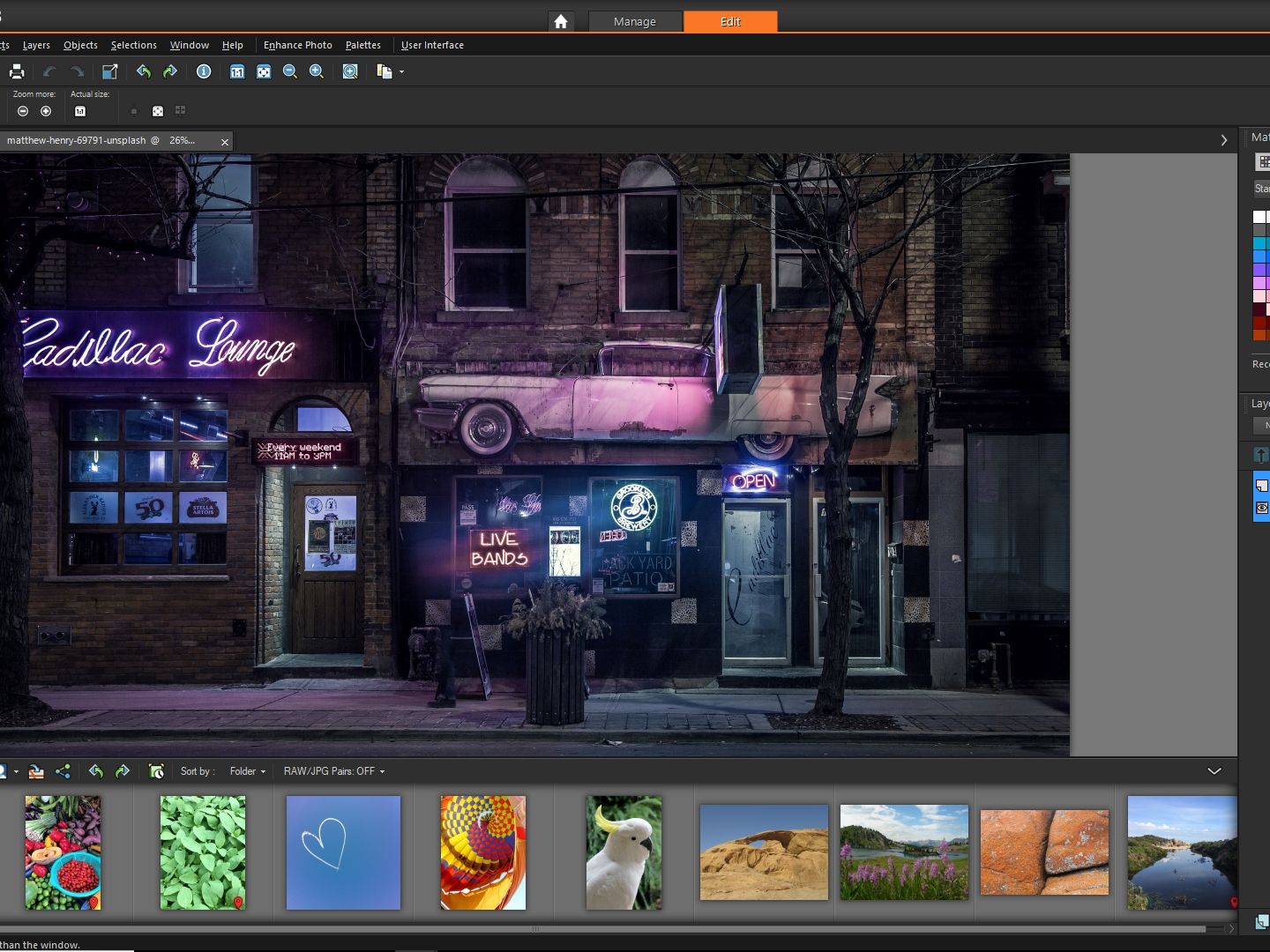Rotate the image left with the top toolbar icon

tap(144, 71)
